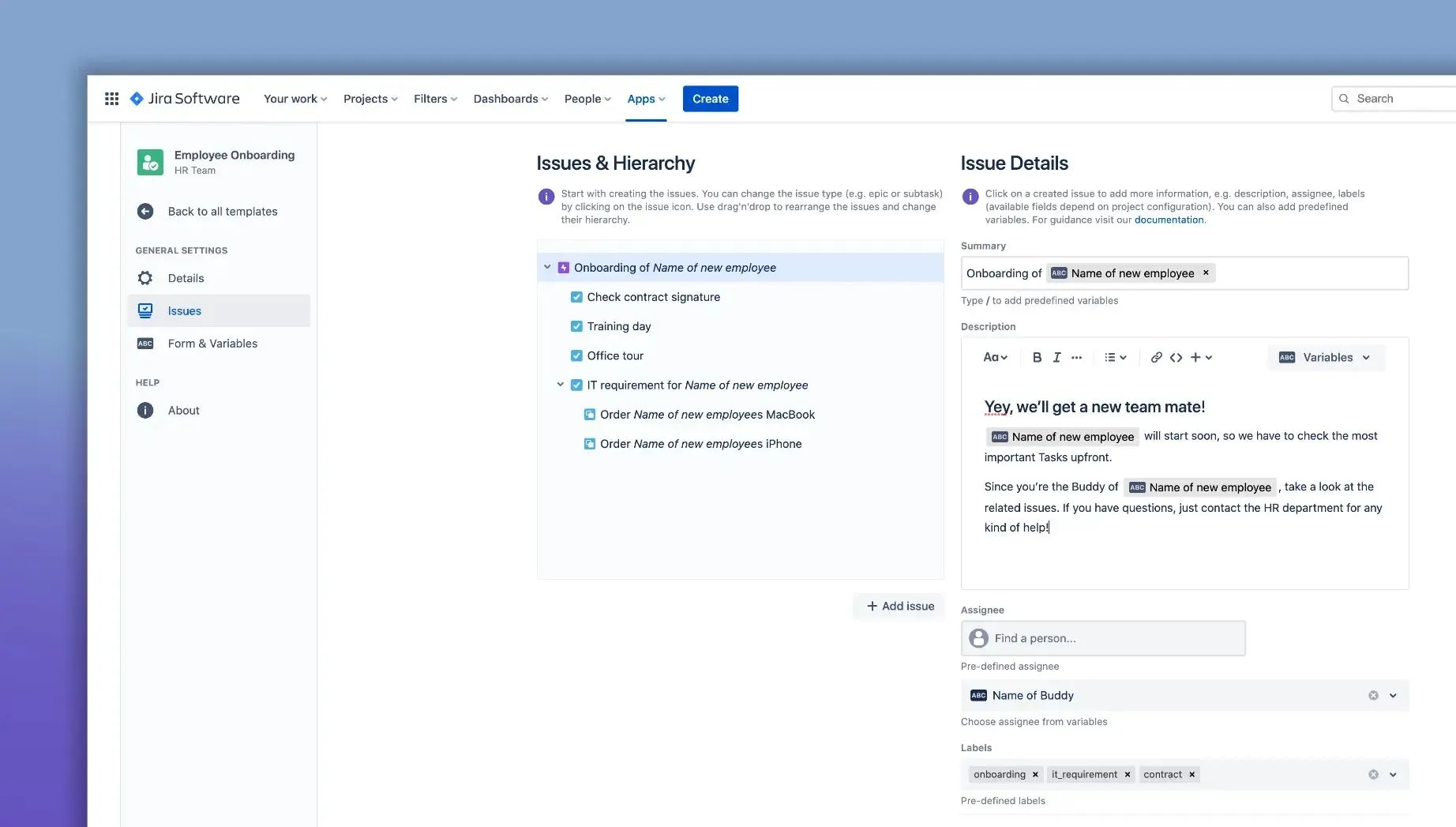Viewport: 1456px width, 827px height.
Task: Open the Pre-defined assignee dropdown
Action: pyautogui.click(x=1392, y=695)
